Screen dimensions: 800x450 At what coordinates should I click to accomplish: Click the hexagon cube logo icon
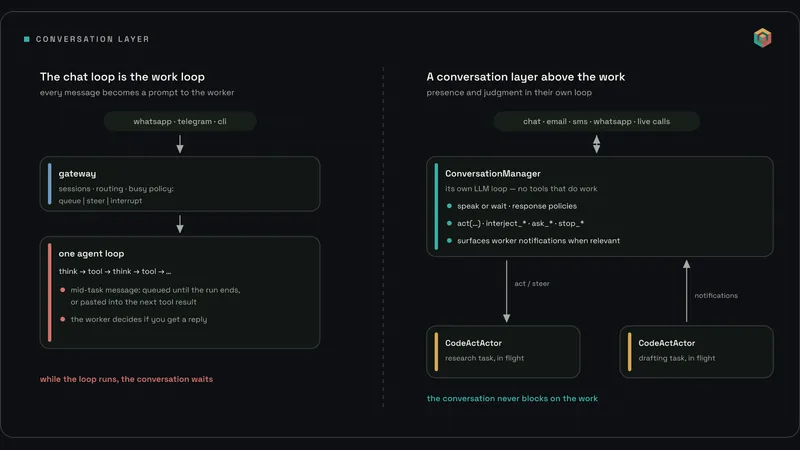[x=762, y=38]
